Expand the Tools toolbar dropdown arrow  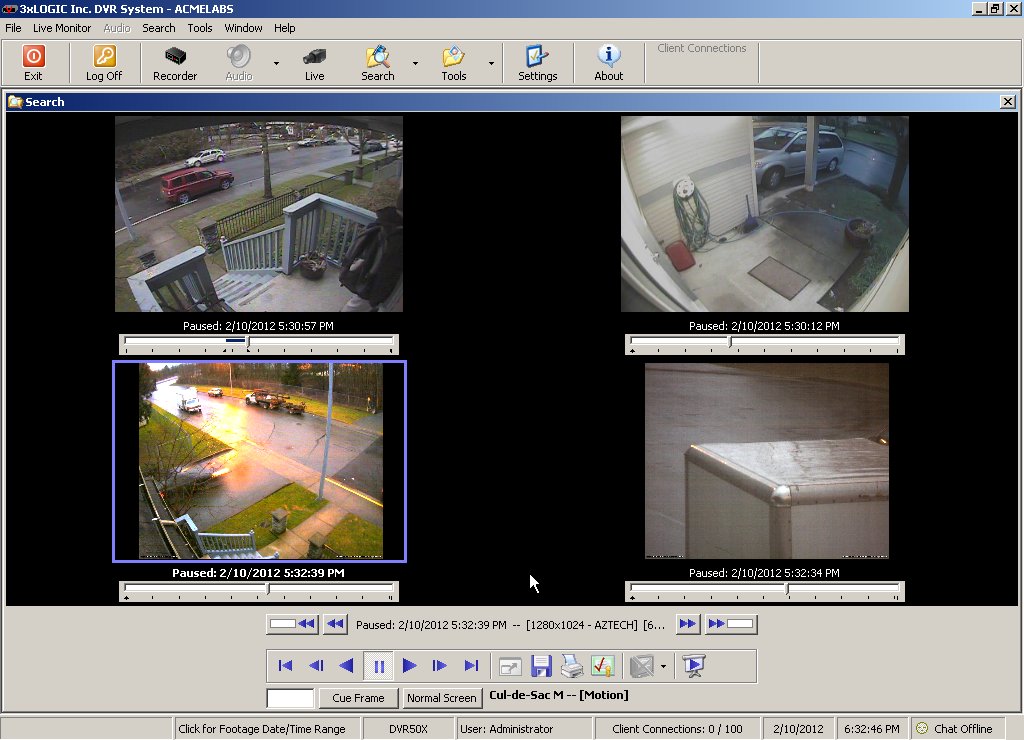point(491,63)
